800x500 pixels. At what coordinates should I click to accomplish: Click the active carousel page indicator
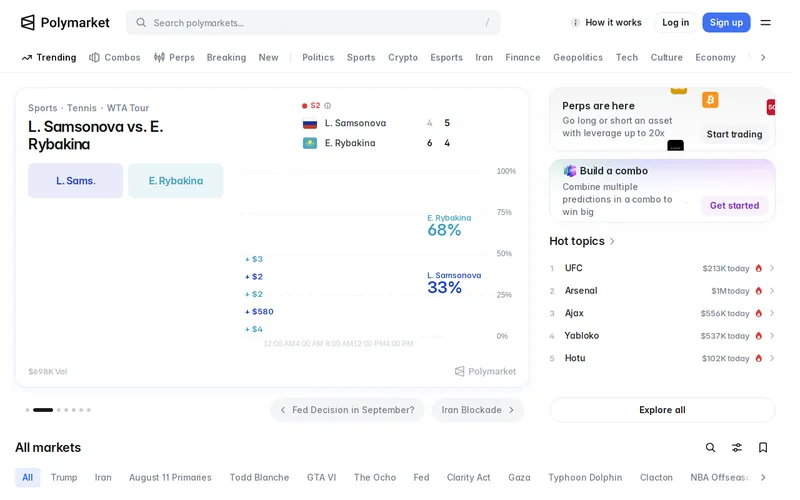pos(43,410)
